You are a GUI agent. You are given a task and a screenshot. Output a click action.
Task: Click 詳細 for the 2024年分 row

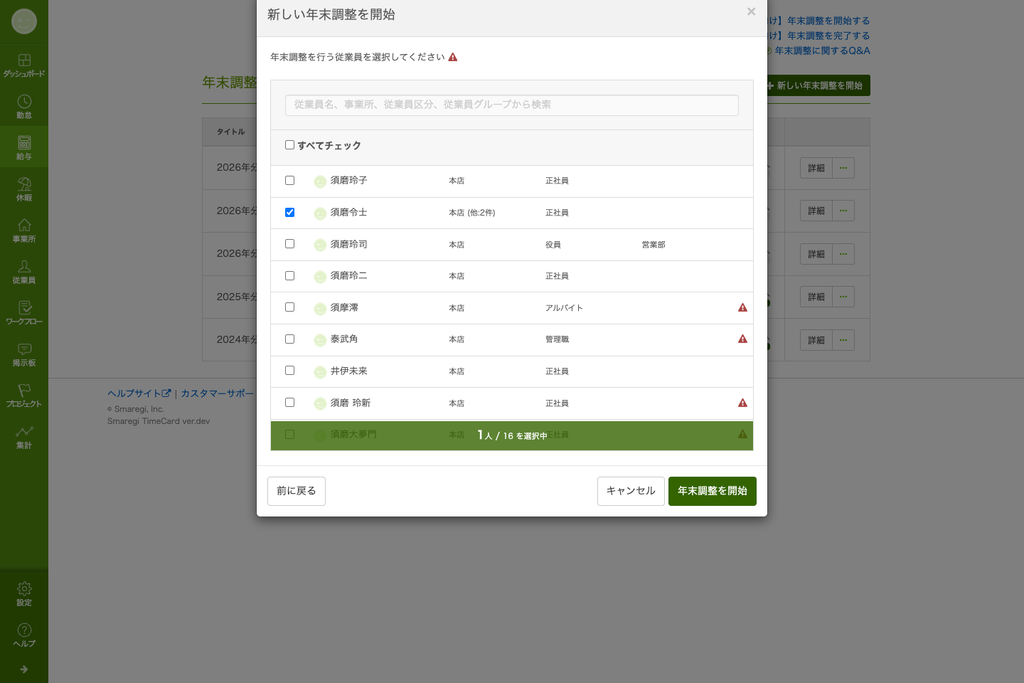pyautogui.click(x=816, y=340)
